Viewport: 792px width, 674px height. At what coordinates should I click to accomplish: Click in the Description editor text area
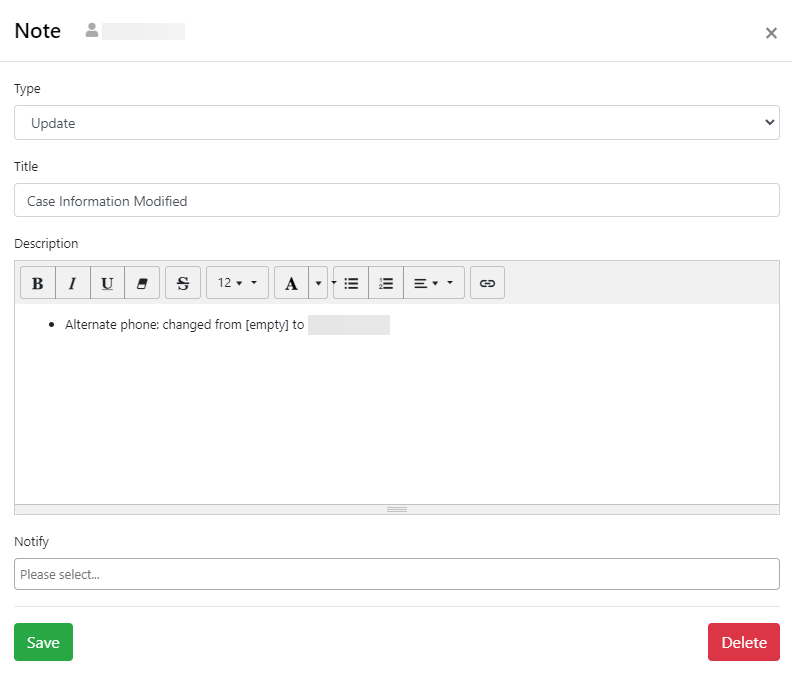(396, 410)
